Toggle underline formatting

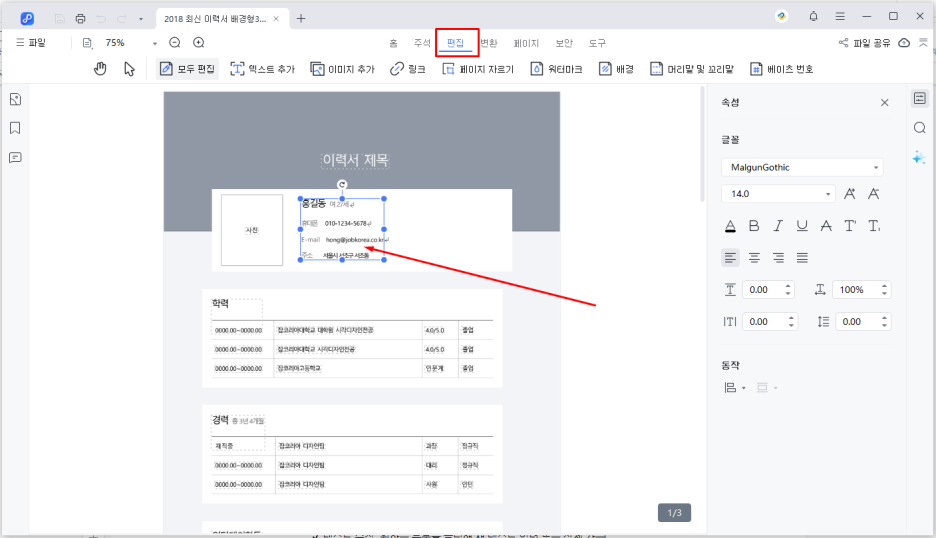tap(802, 226)
